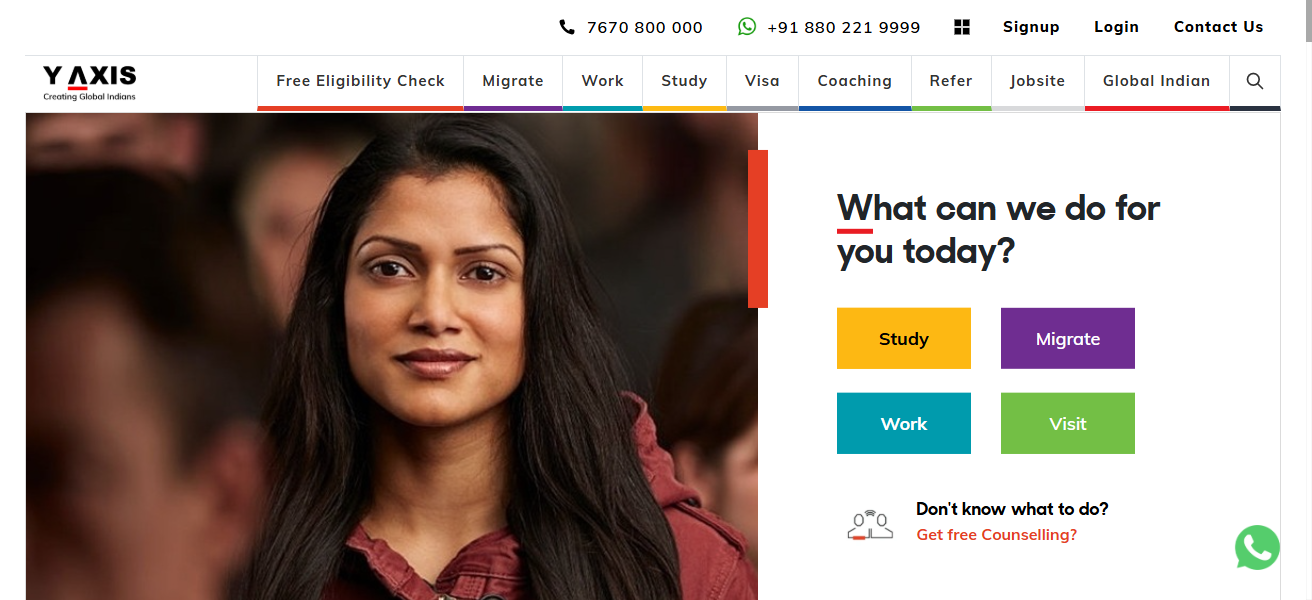Click the floating WhatsApp chat bubble

(x=1257, y=548)
